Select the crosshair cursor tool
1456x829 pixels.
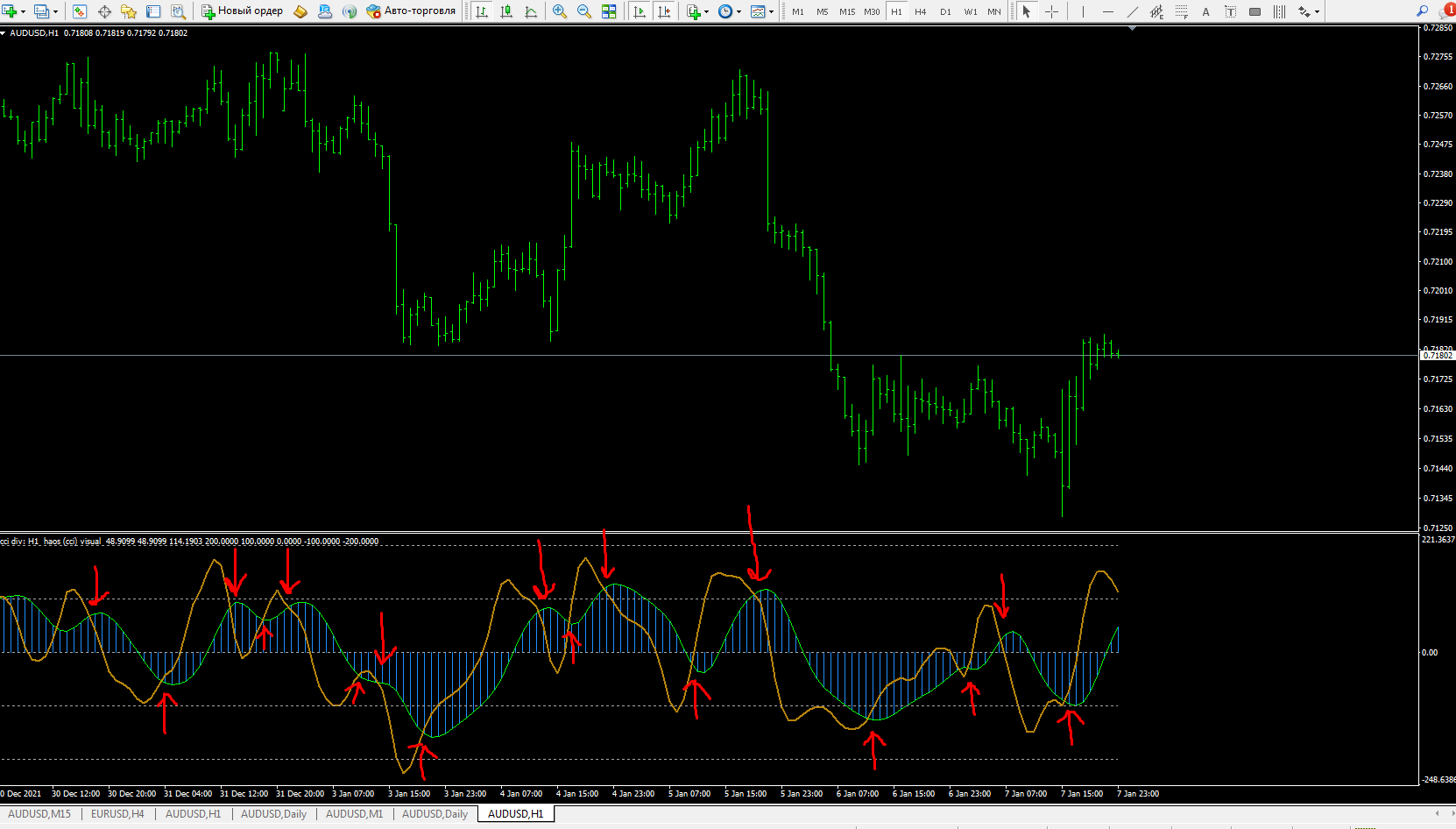click(1051, 11)
